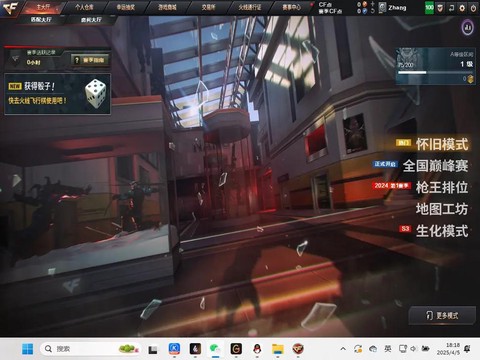
Task: Choose 枪王排位 ranked mode
Action: coord(442,187)
